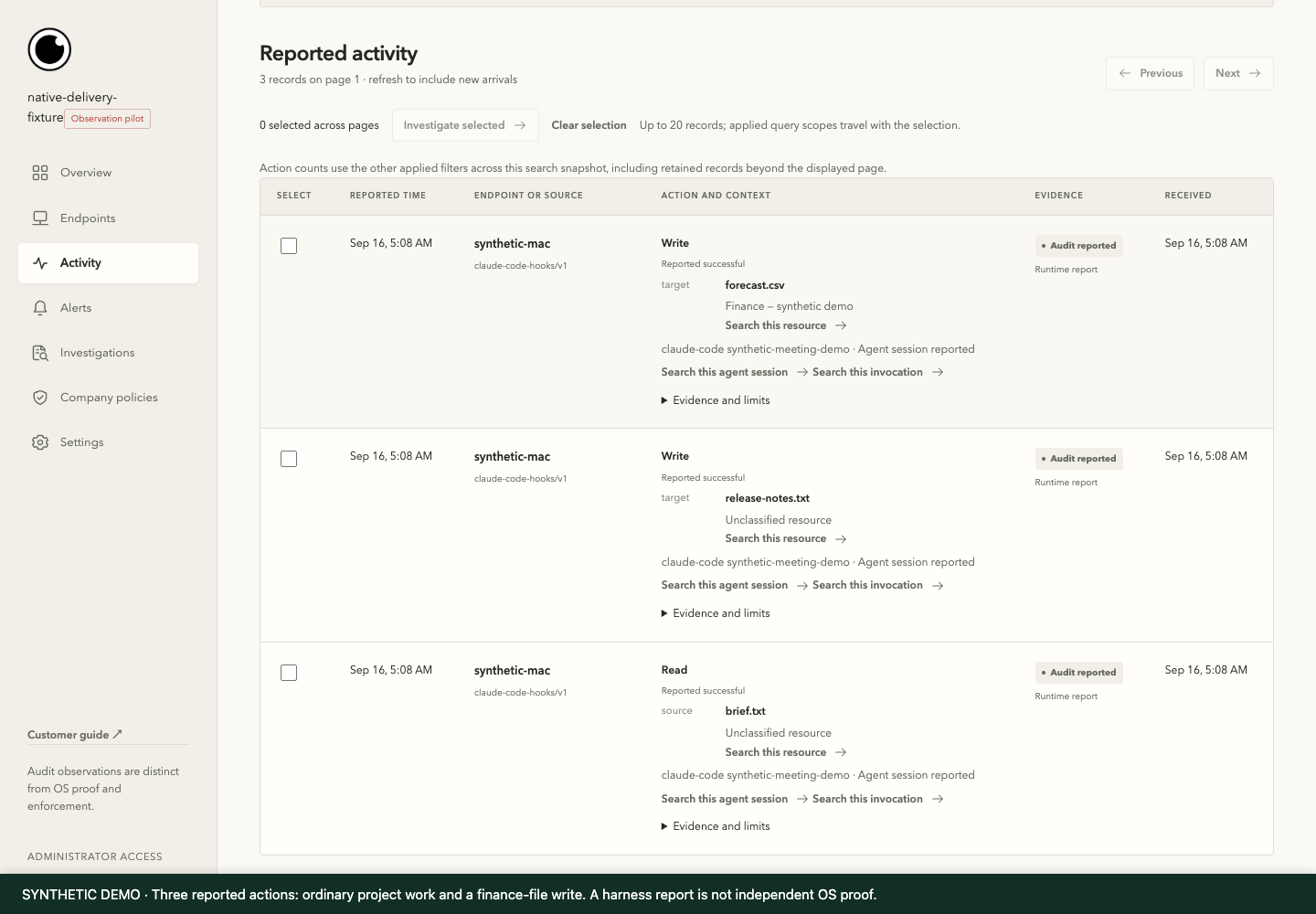Click the Overview grid icon
Viewport: 1316px width, 914px height.
pyautogui.click(x=40, y=173)
